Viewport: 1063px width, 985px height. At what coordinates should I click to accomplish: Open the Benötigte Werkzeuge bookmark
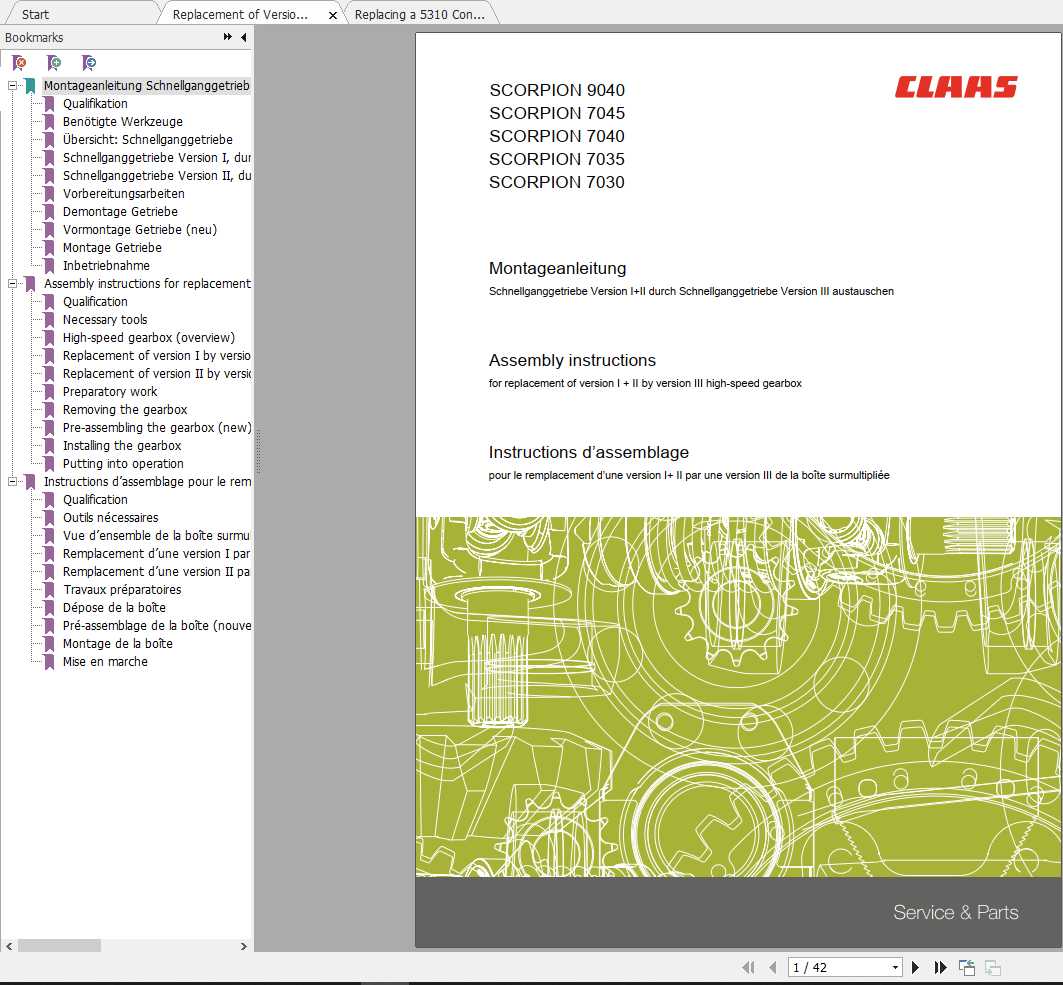(123, 122)
